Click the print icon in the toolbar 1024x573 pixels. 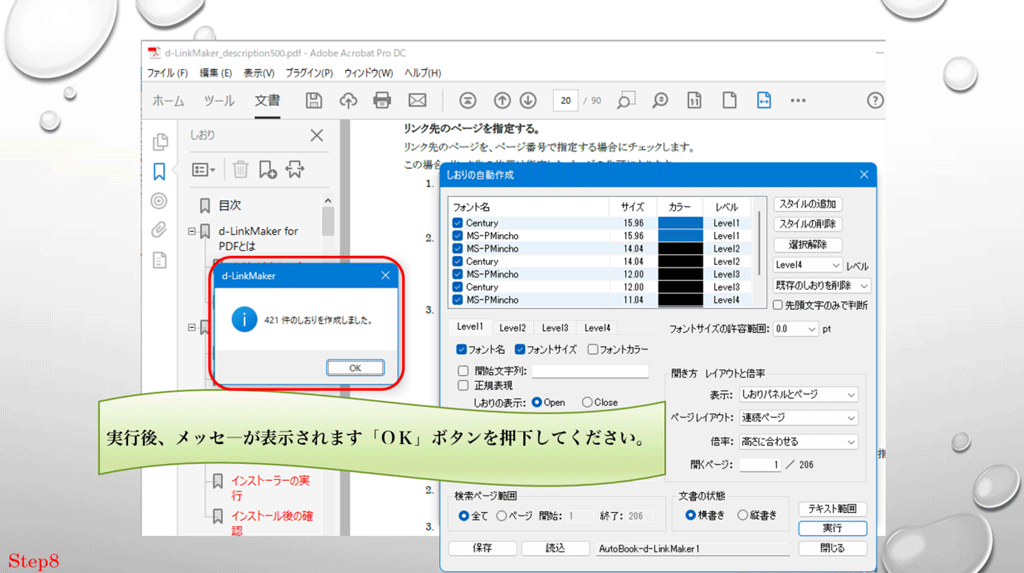coord(381,100)
